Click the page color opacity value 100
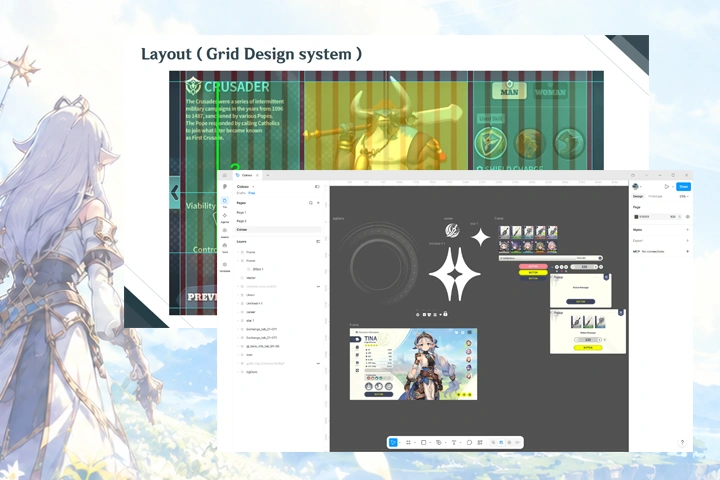 coord(673,216)
